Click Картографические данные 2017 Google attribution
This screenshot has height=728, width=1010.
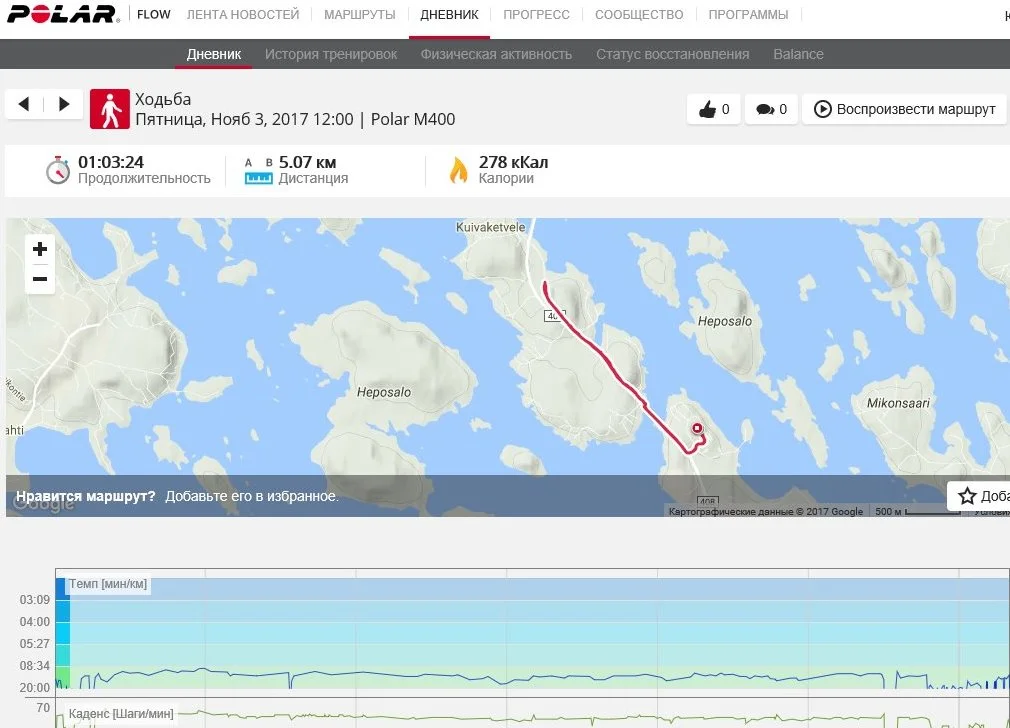point(765,512)
